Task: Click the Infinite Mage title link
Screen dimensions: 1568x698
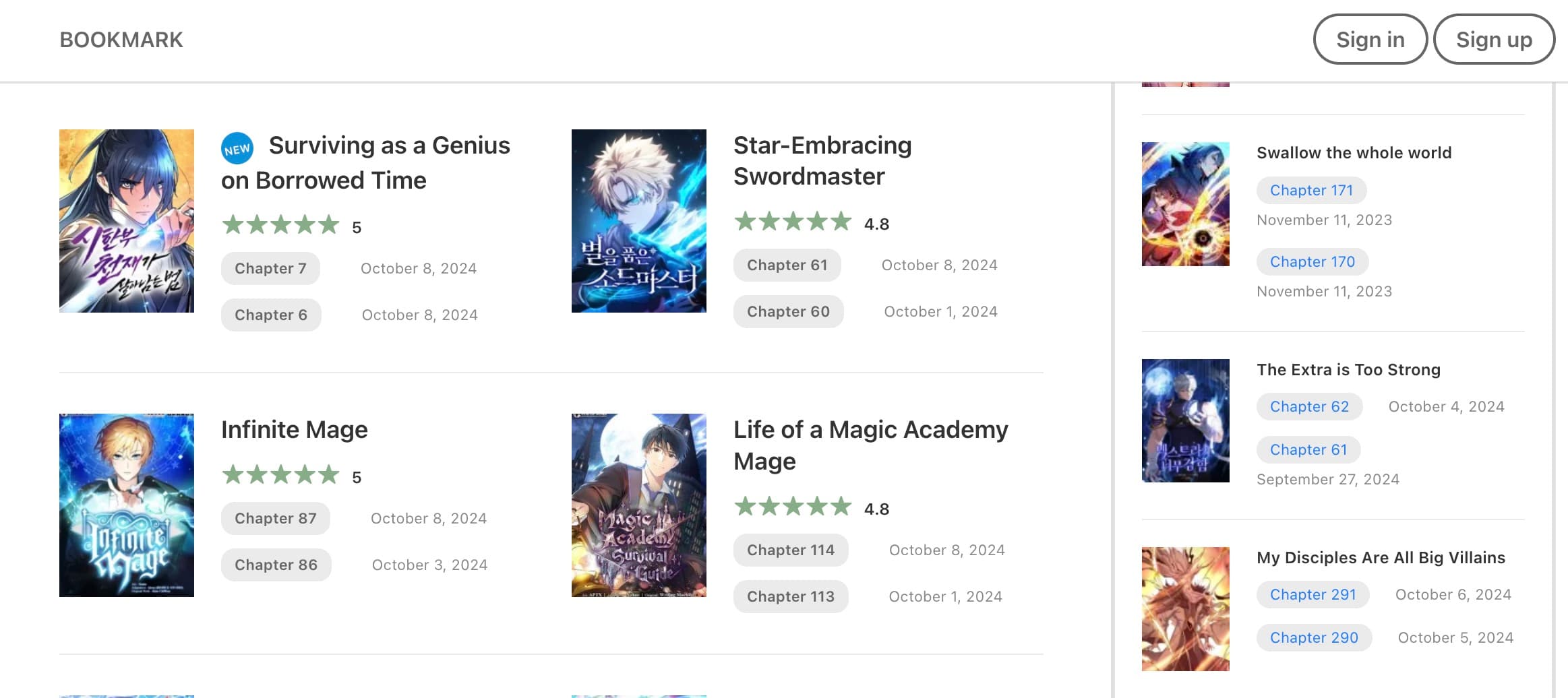Action: click(295, 430)
